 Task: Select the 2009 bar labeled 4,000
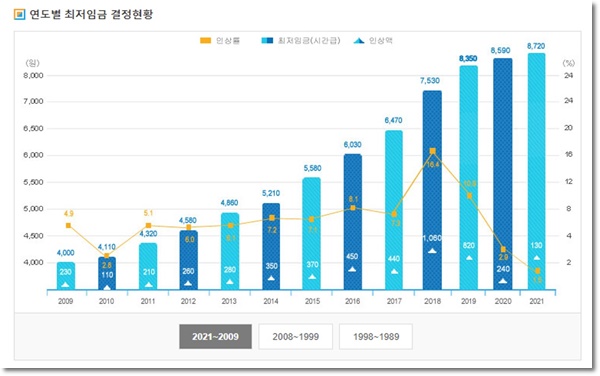click(x=65, y=276)
